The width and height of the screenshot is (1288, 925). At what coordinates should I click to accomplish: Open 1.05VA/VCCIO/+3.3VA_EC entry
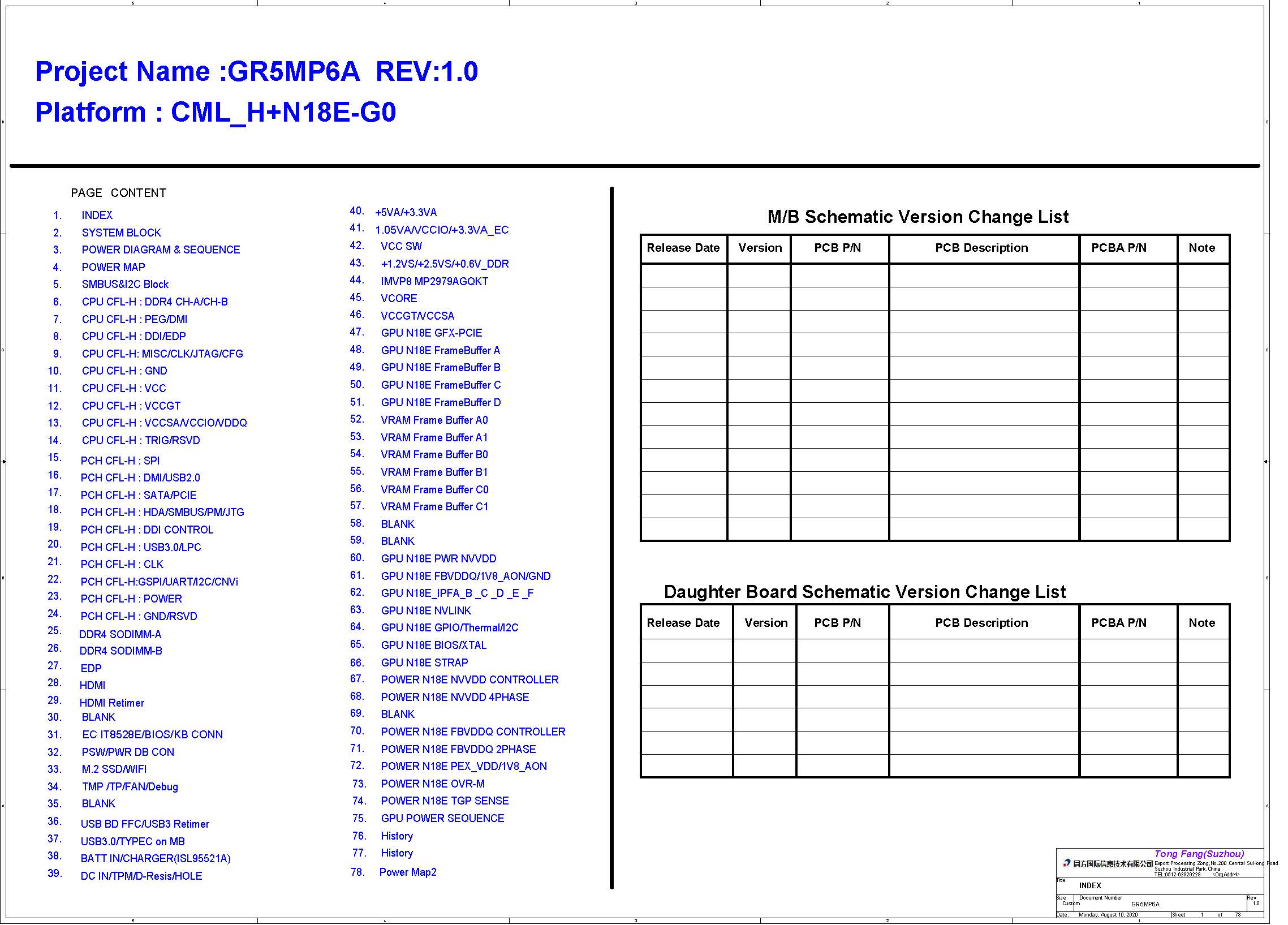pyautogui.click(x=442, y=231)
